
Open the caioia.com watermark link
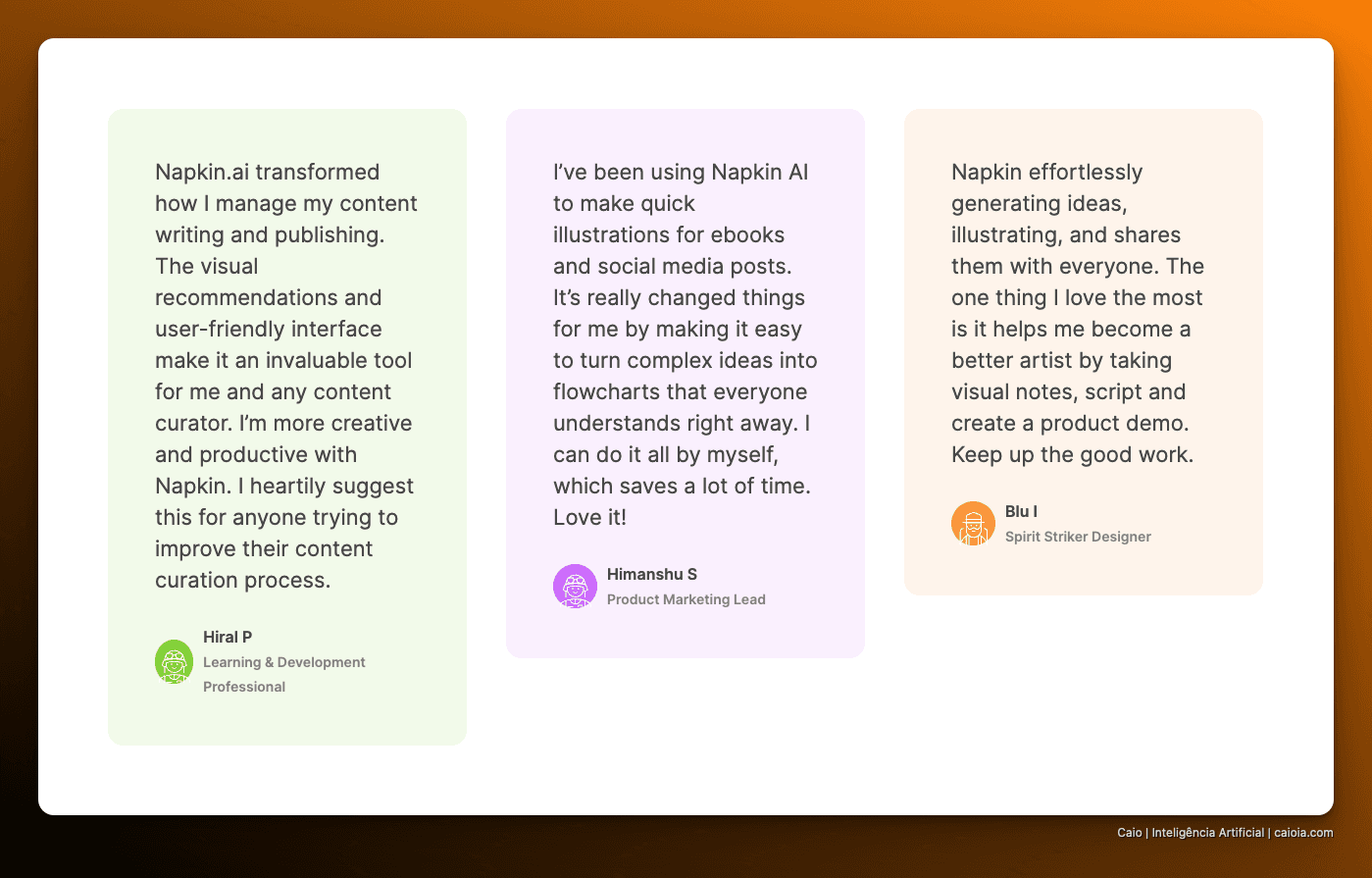[x=1303, y=833]
